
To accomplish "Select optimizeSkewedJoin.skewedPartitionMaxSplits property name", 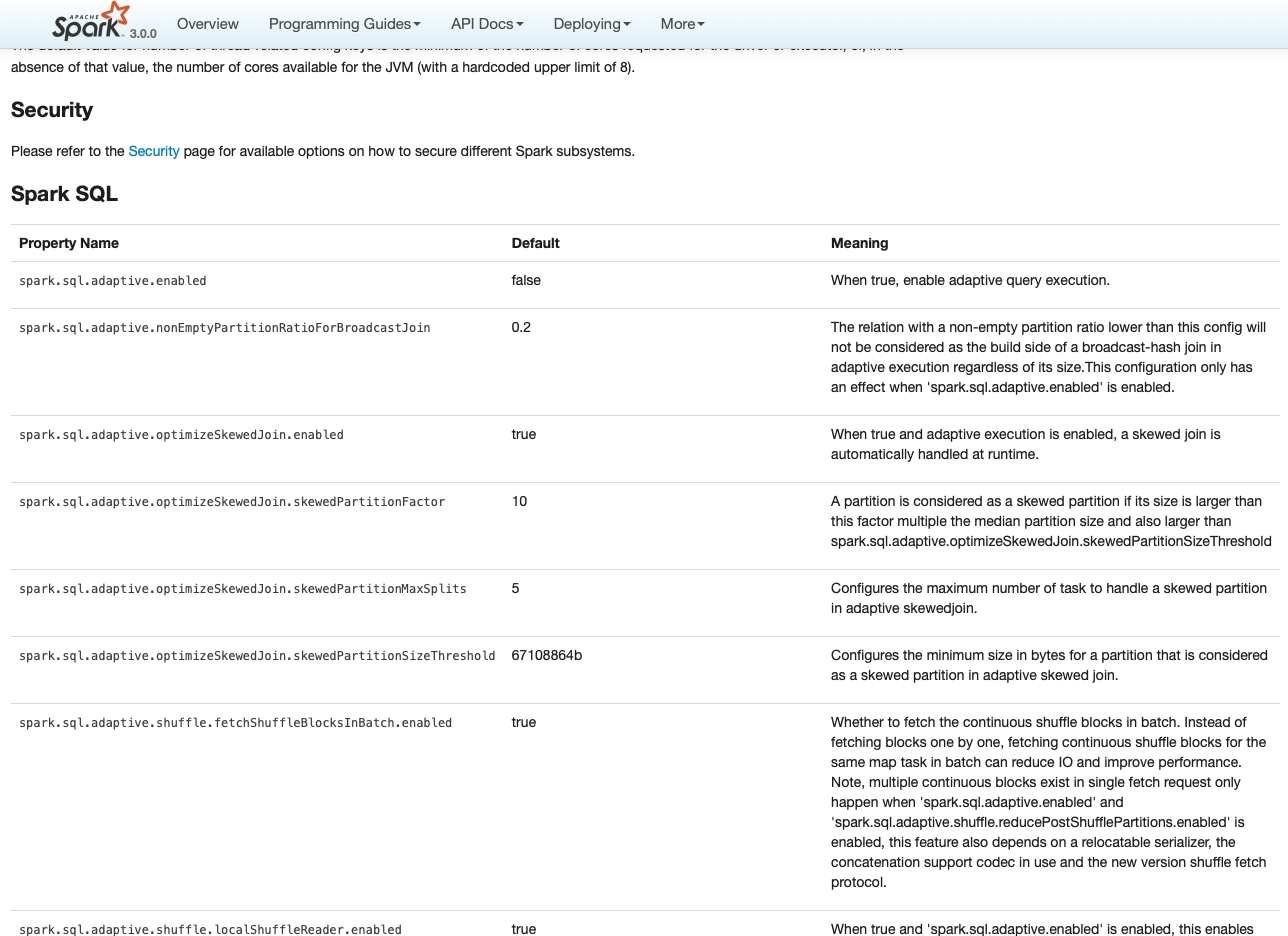I will [x=243, y=589].
